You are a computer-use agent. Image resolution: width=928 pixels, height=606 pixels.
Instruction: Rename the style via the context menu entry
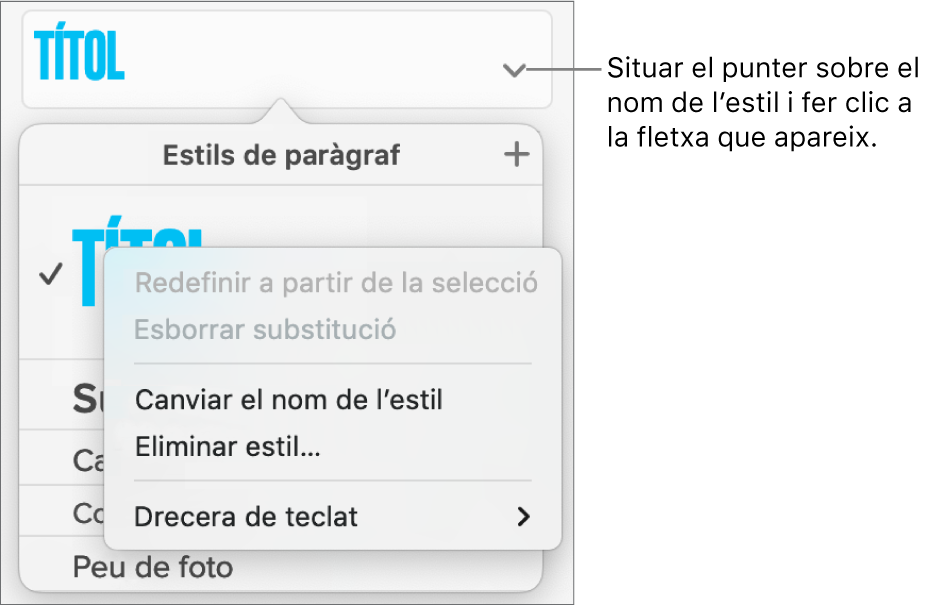pos(290,399)
